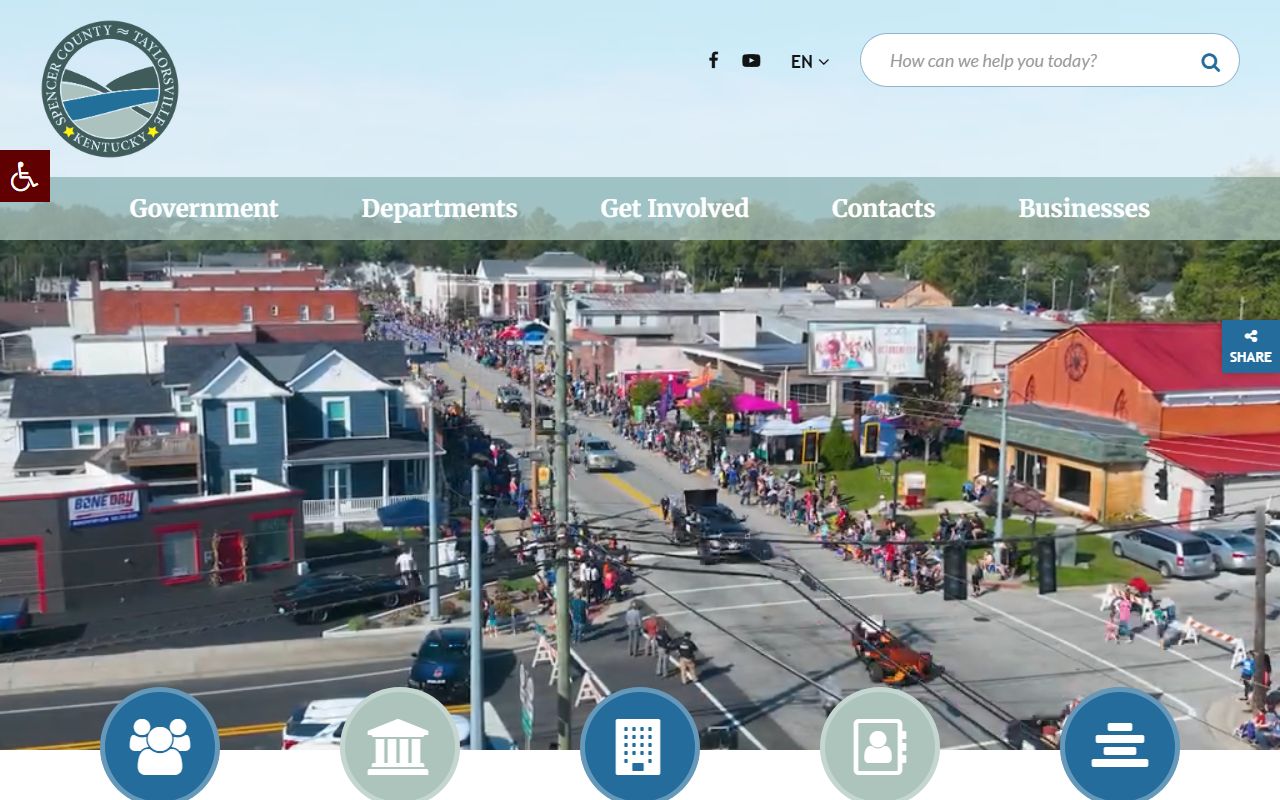Click the blue SHARE button
The height and width of the screenshot is (800, 1280).
click(x=1250, y=347)
